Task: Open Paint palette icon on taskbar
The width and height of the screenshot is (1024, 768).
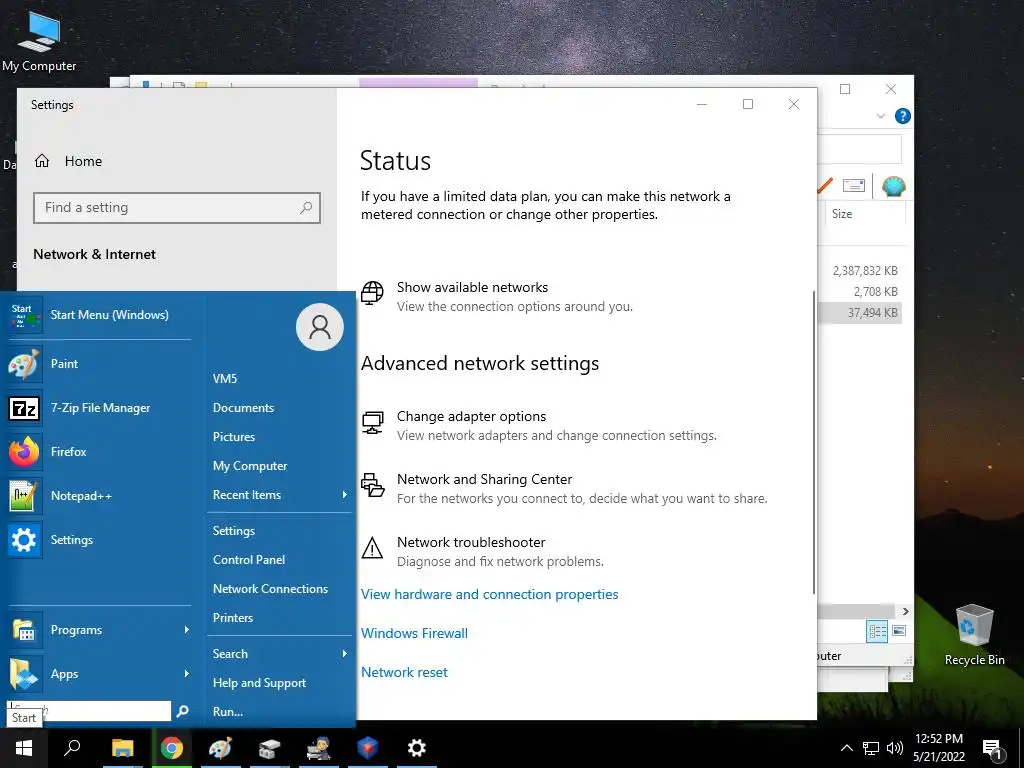Action: coord(220,748)
